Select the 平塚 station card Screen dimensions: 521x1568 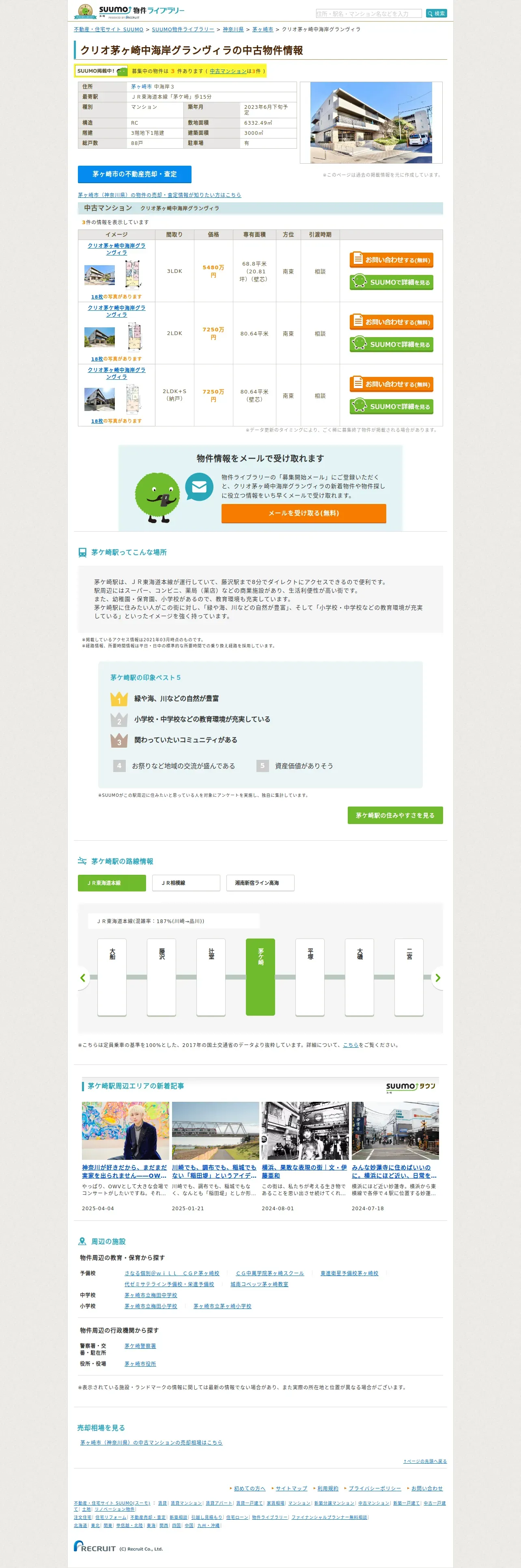pos(310,977)
